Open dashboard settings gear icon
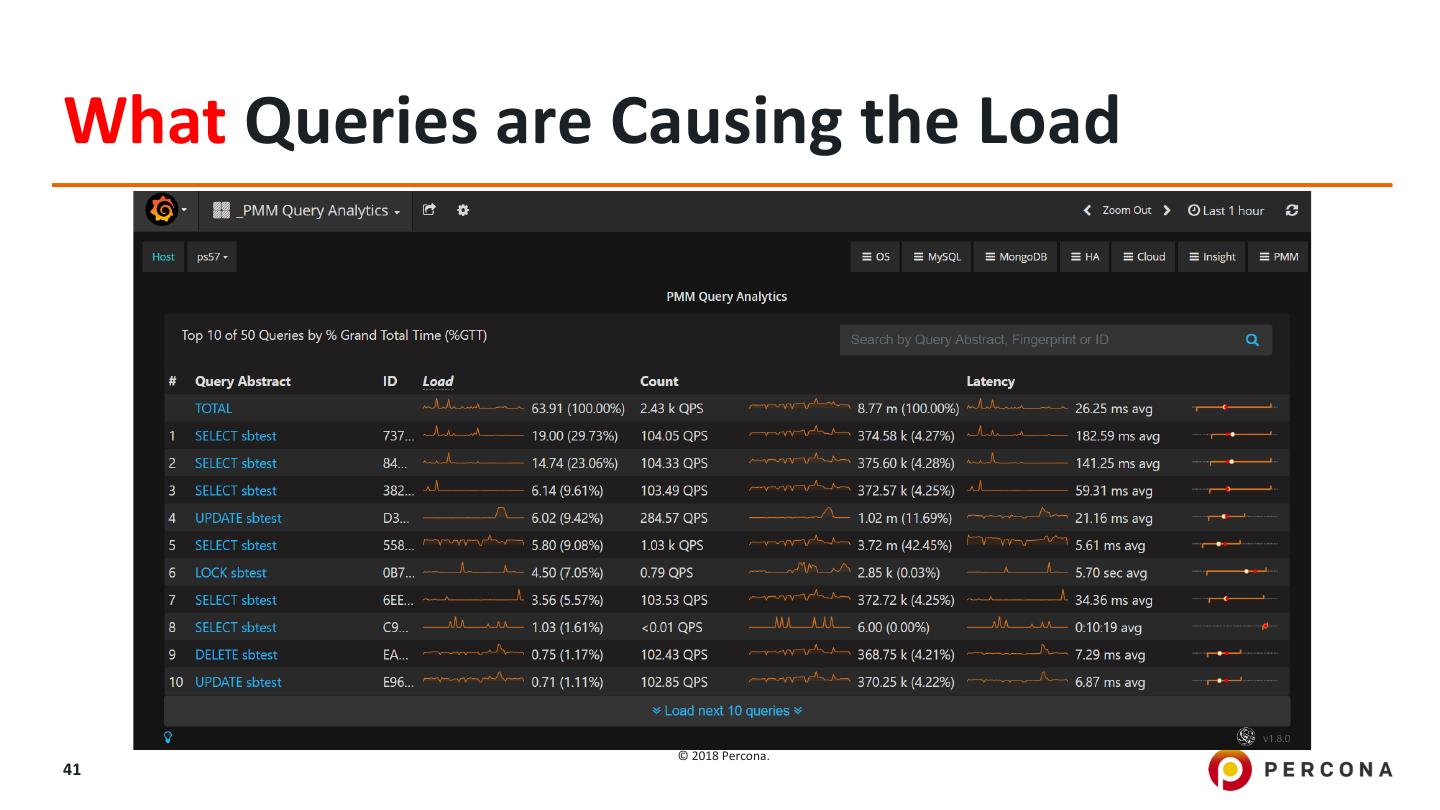The height and width of the screenshot is (810, 1440). pos(463,210)
